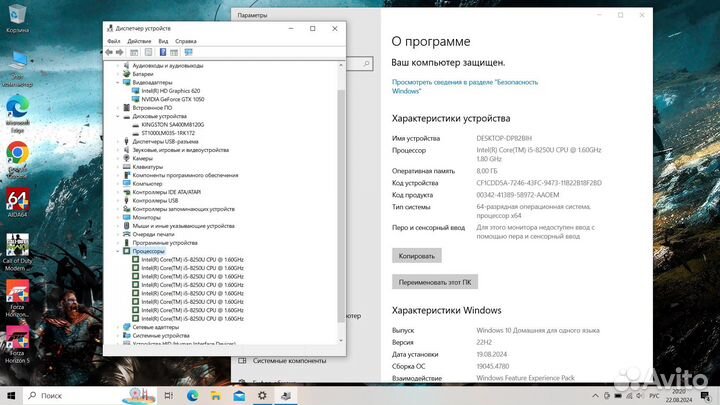Screen dimensions: 720x405
Task: Collapse the Процессоры node
Action: tap(118, 251)
